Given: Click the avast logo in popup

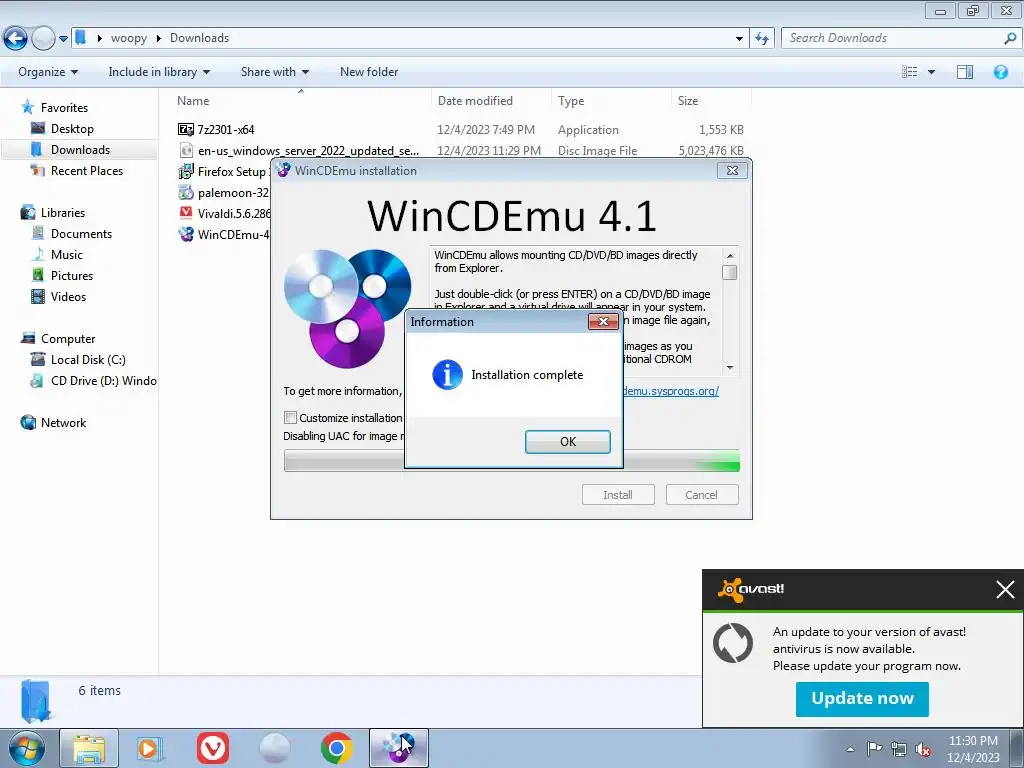Looking at the screenshot, I should point(751,589).
